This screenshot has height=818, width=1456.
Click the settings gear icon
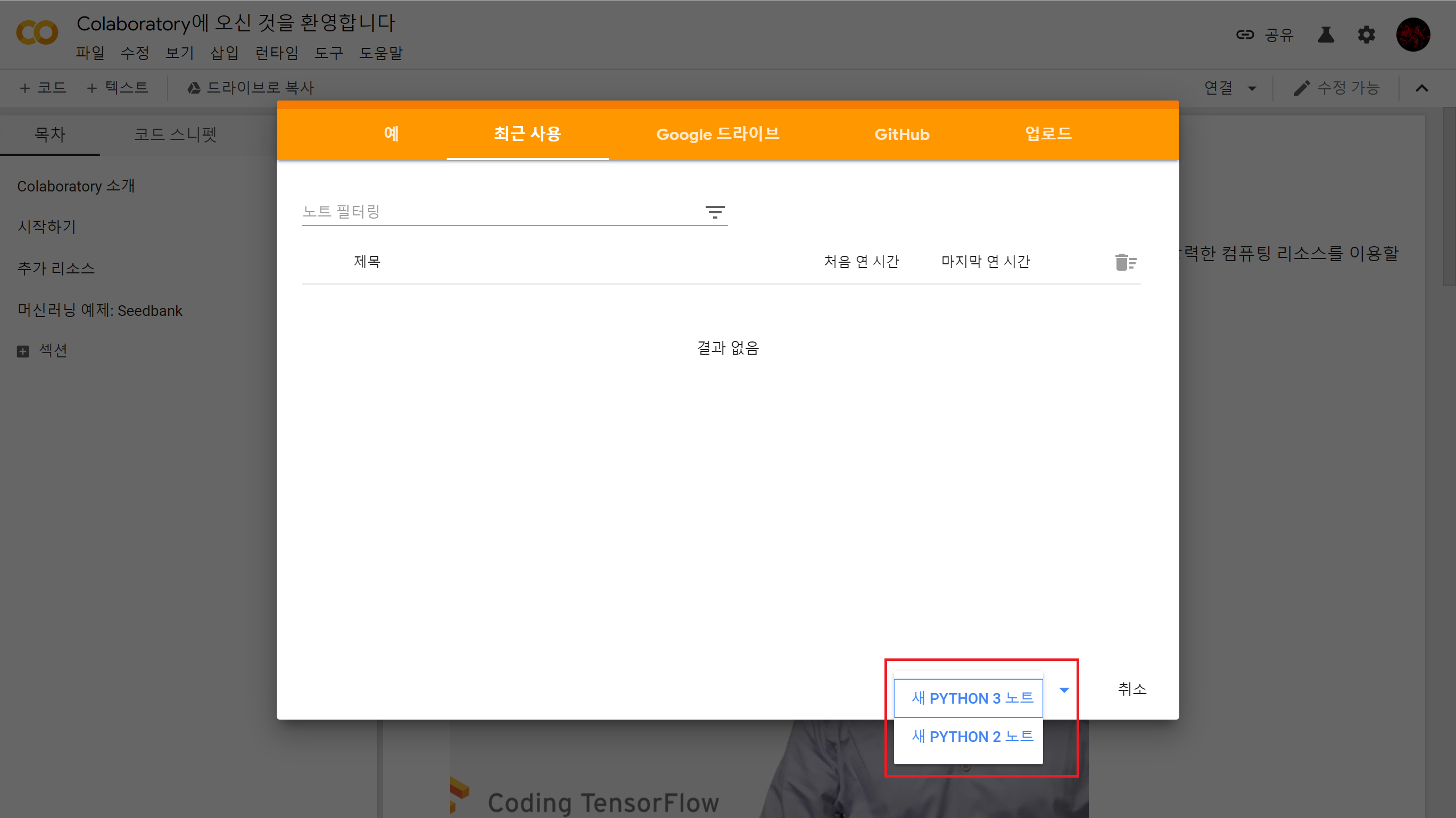[x=1366, y=35]
